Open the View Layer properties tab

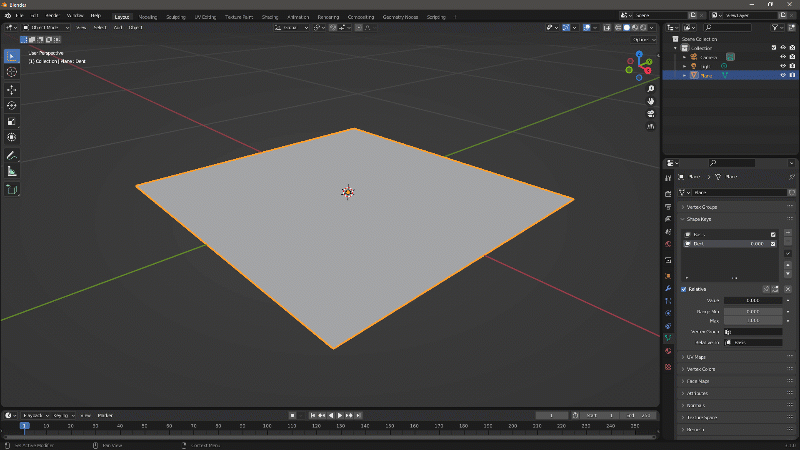click(668, 219)
